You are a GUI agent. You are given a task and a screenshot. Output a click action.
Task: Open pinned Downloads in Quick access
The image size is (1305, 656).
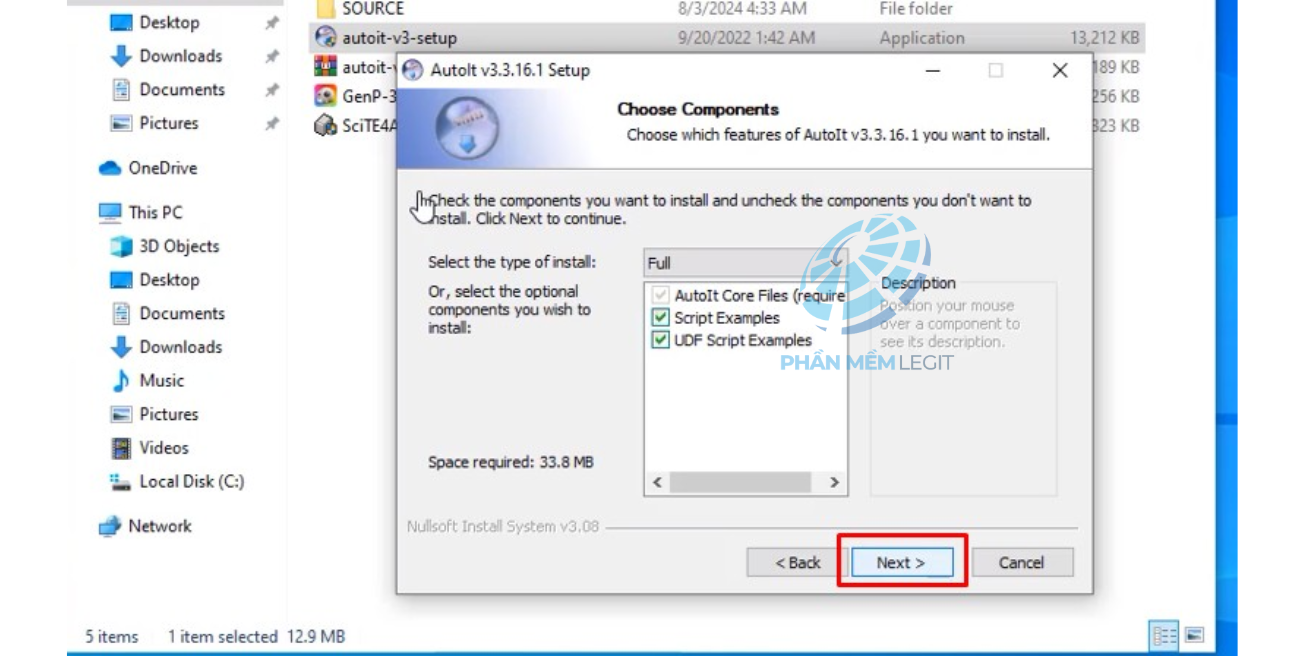pos(180,56)
